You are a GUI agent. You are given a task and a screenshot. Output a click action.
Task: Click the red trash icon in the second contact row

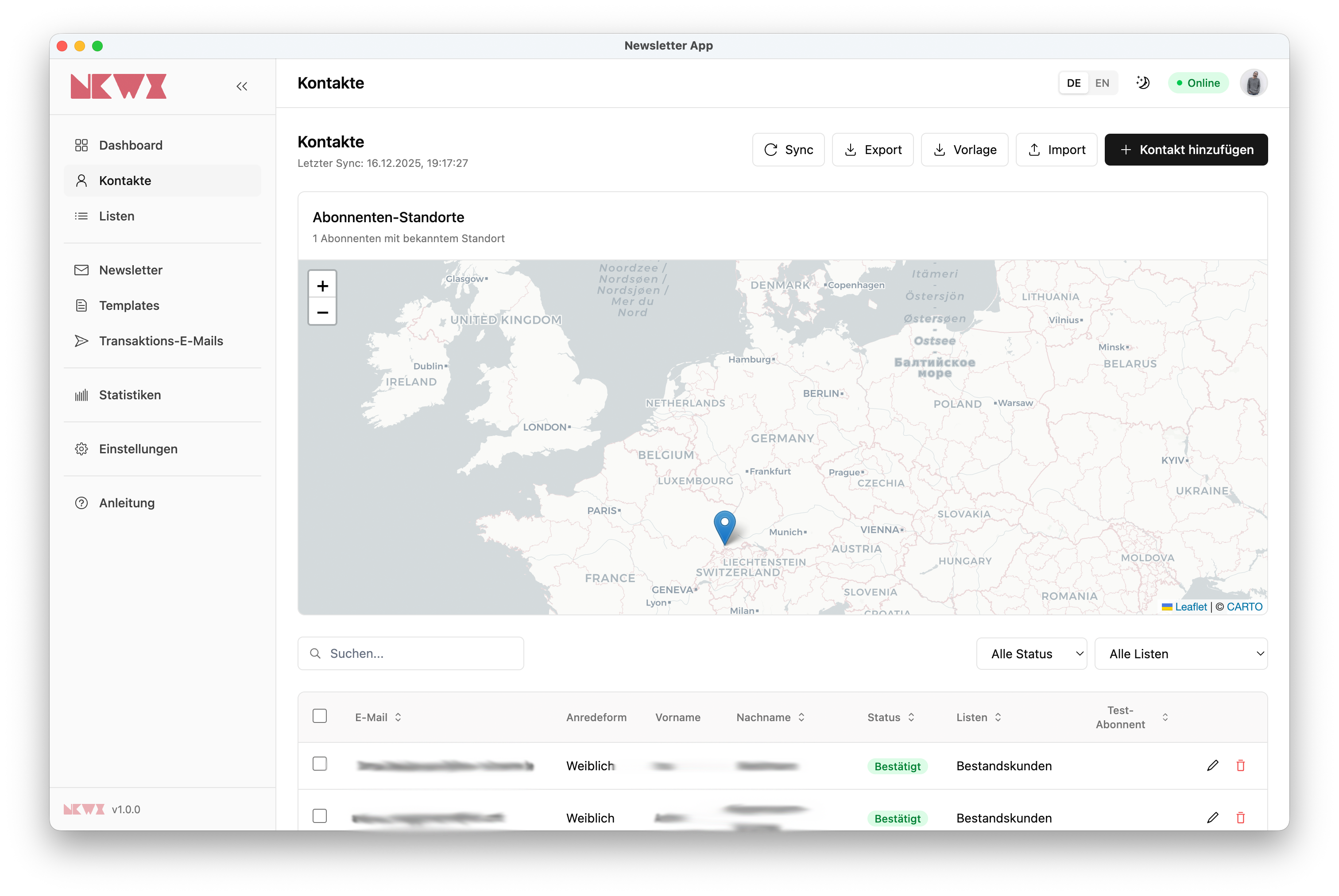click(x=1240, y=818)
